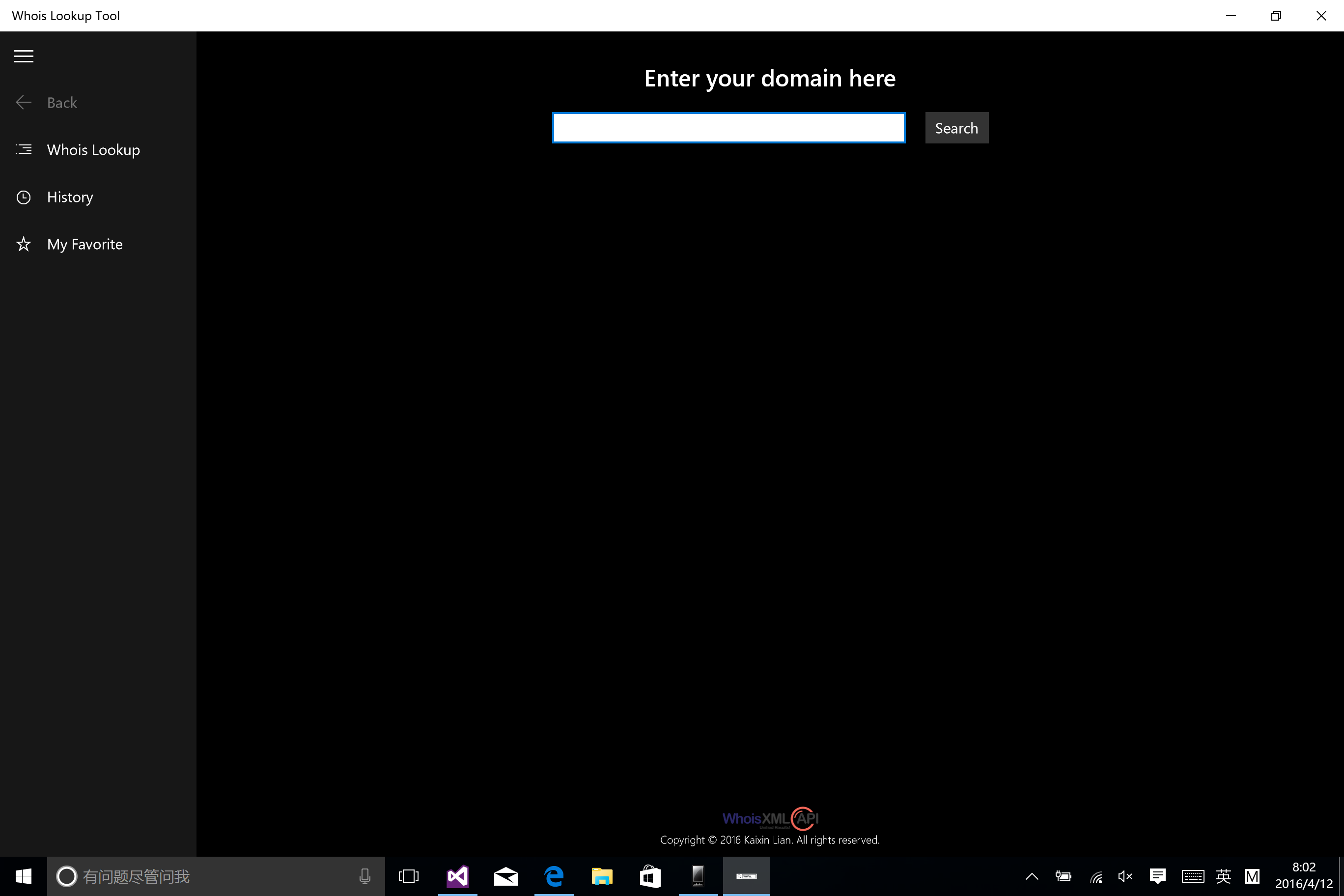Toggle the muted volume icon
Viewport: 1344px width, 896px height.
pos(1124,876)
